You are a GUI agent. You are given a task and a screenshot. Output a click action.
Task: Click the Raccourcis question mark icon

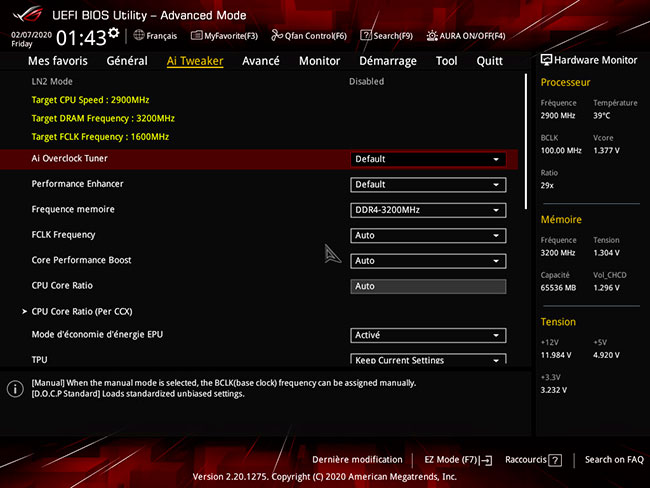pyautogui.click(x=555, y=460)
